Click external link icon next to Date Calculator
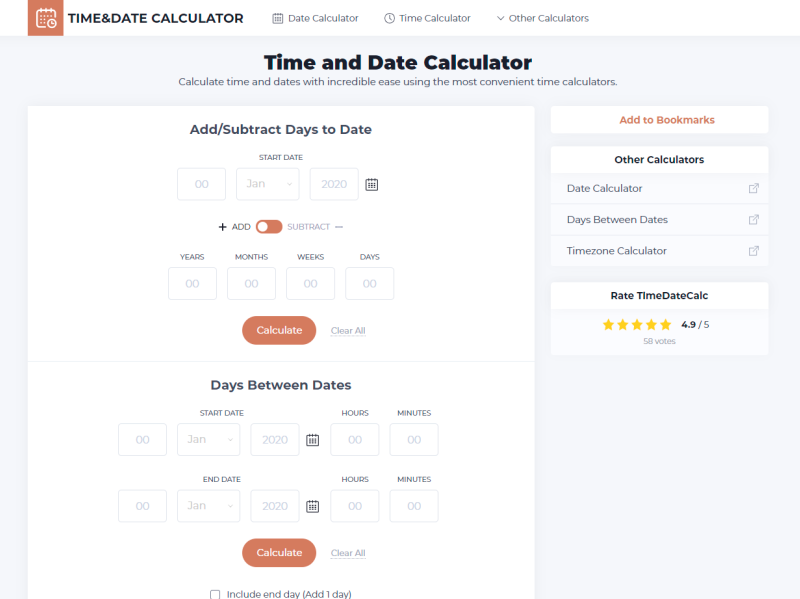The height and width of the screenshot is (599, 800). (x=753, y=188)
